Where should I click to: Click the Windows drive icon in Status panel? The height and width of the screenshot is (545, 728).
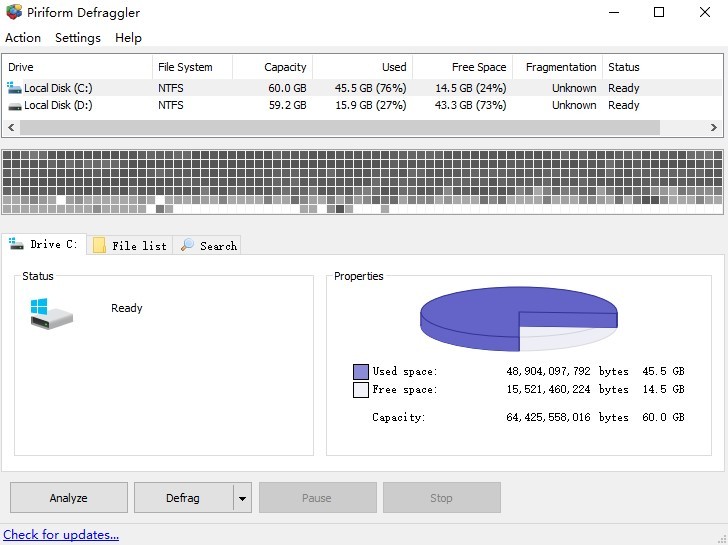pos(51,313)
